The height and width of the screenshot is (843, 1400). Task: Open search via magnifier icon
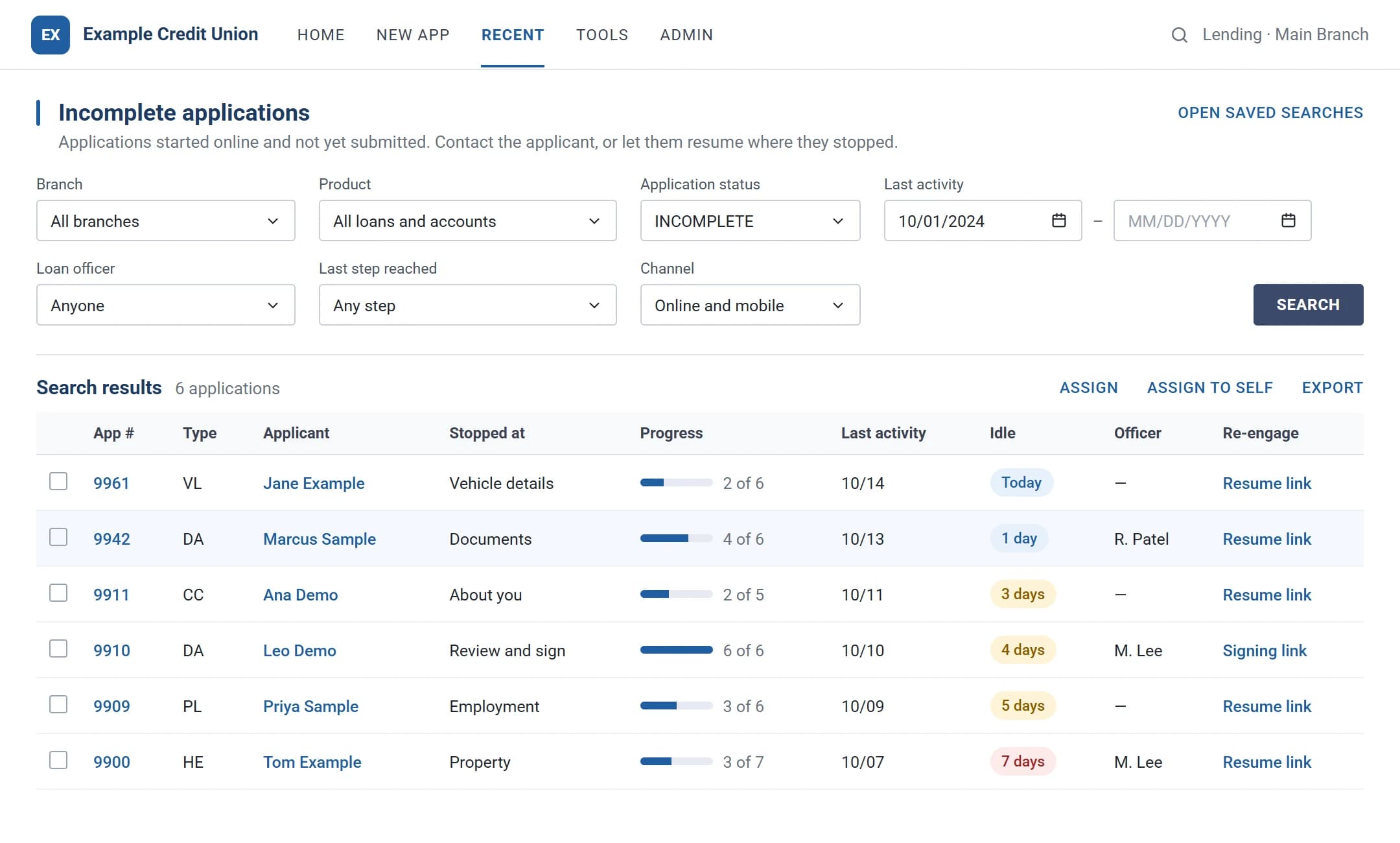click(x=1180, y=35)
